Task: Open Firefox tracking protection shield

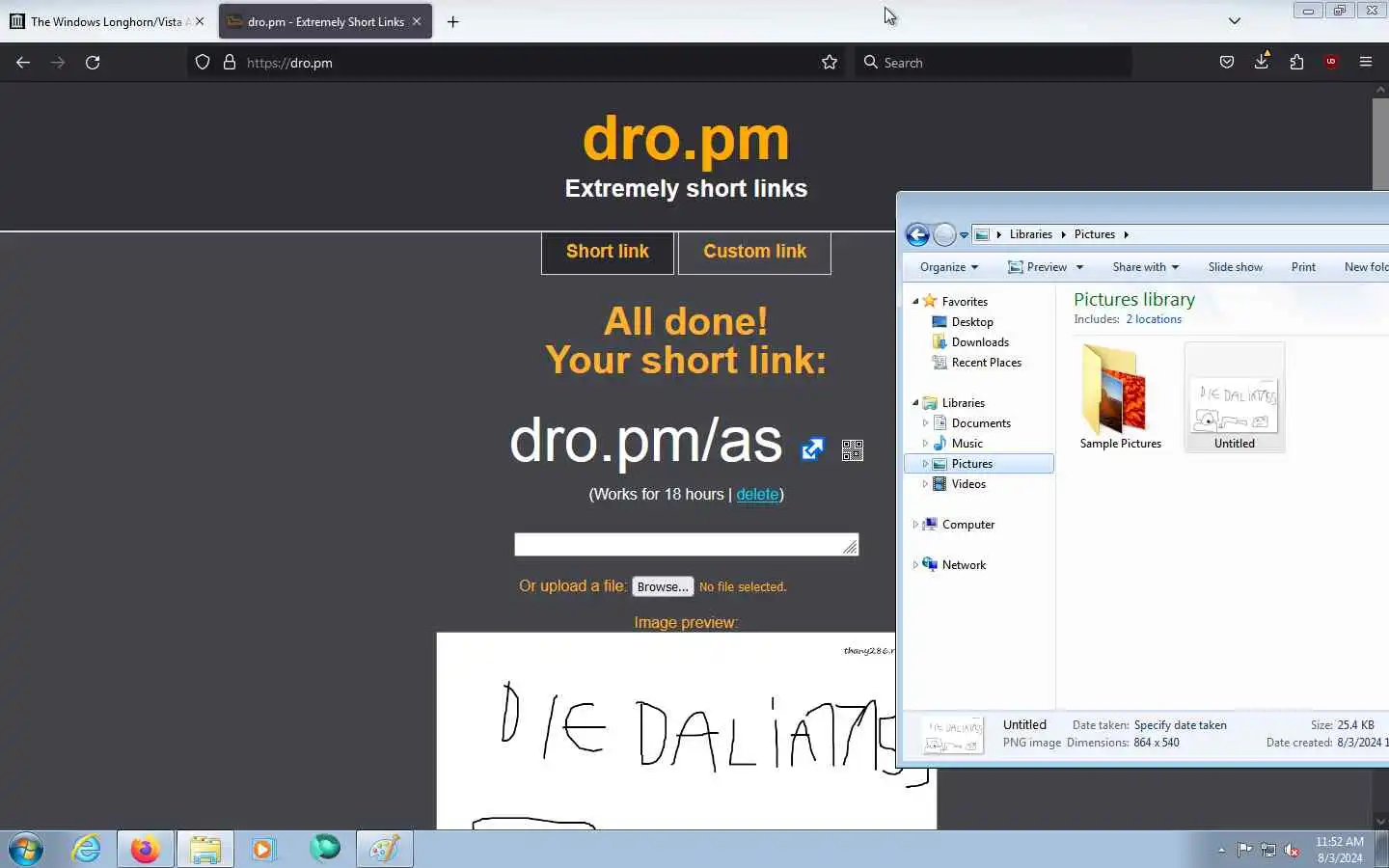Action: click(x=203, y=63)
